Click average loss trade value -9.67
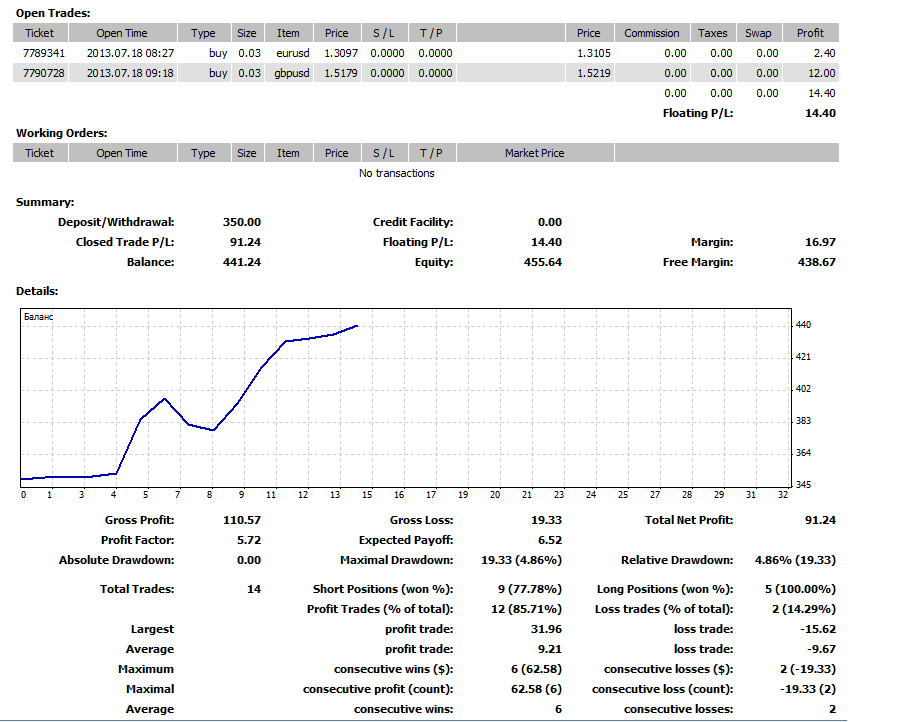 click(x=821, y=649)
